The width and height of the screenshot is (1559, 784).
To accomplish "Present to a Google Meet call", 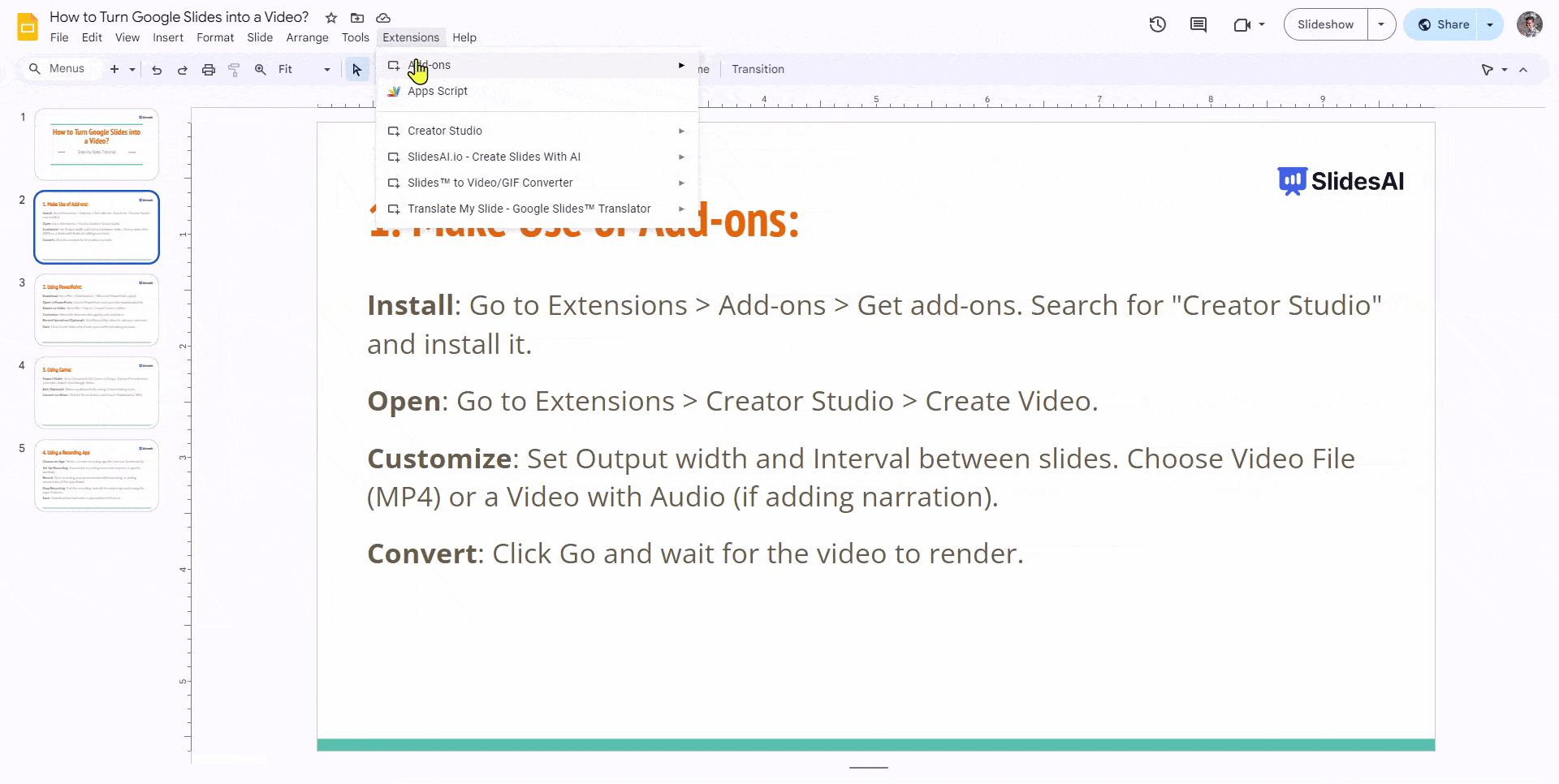I will (x=1242, y=24).
